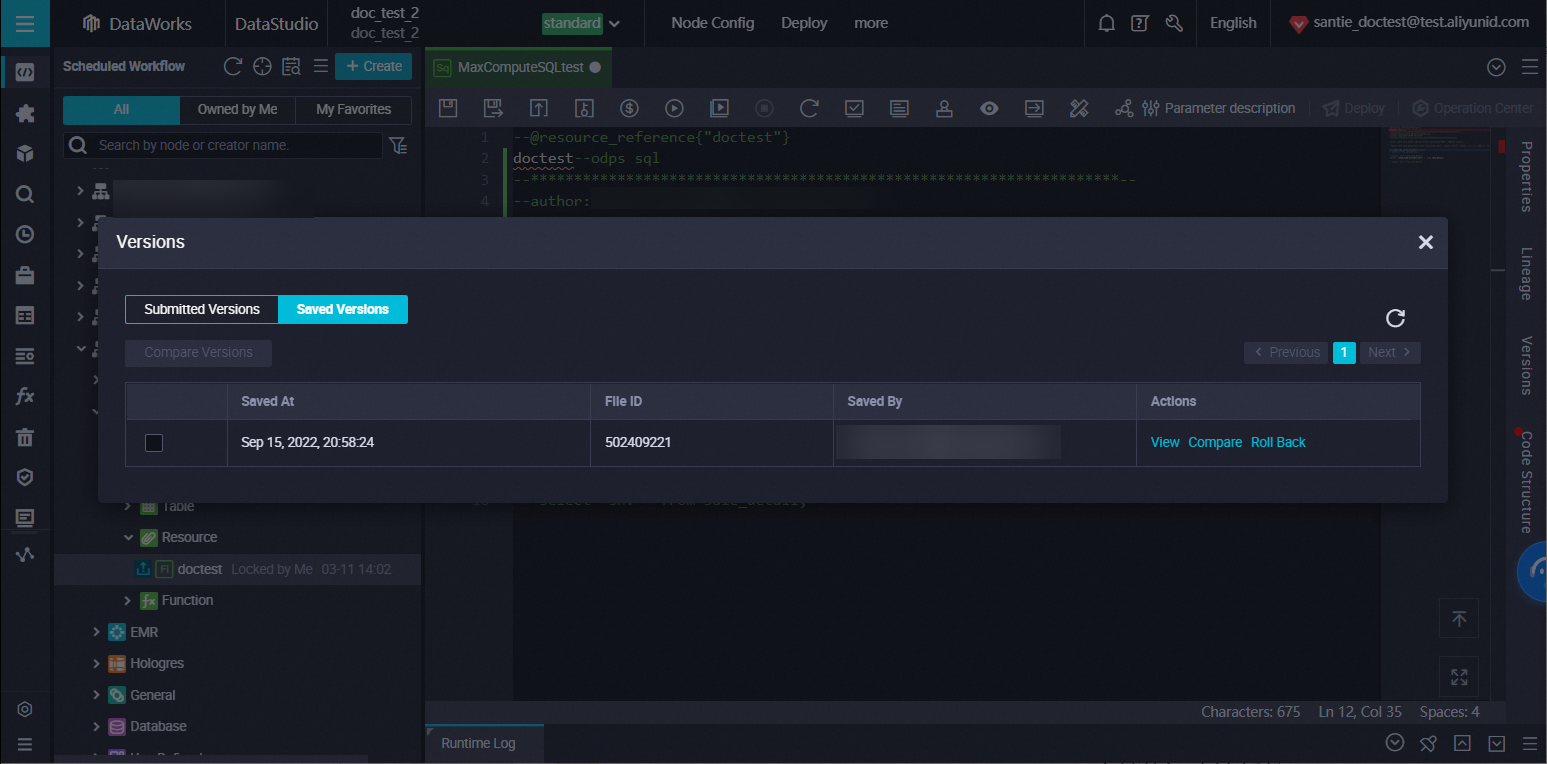Expand the EMR tree node
The height and width of the screenshot is (764, 1547).
coord(96,632)
